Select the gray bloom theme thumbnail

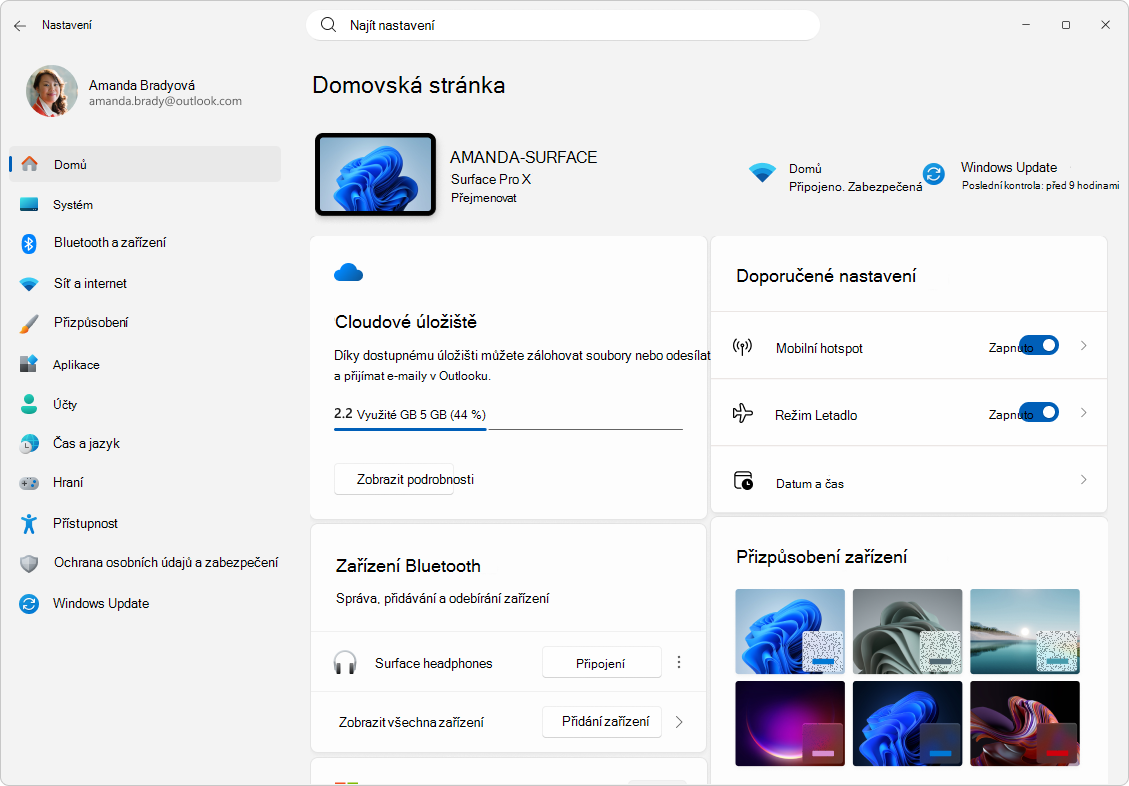tap(907, 631)
